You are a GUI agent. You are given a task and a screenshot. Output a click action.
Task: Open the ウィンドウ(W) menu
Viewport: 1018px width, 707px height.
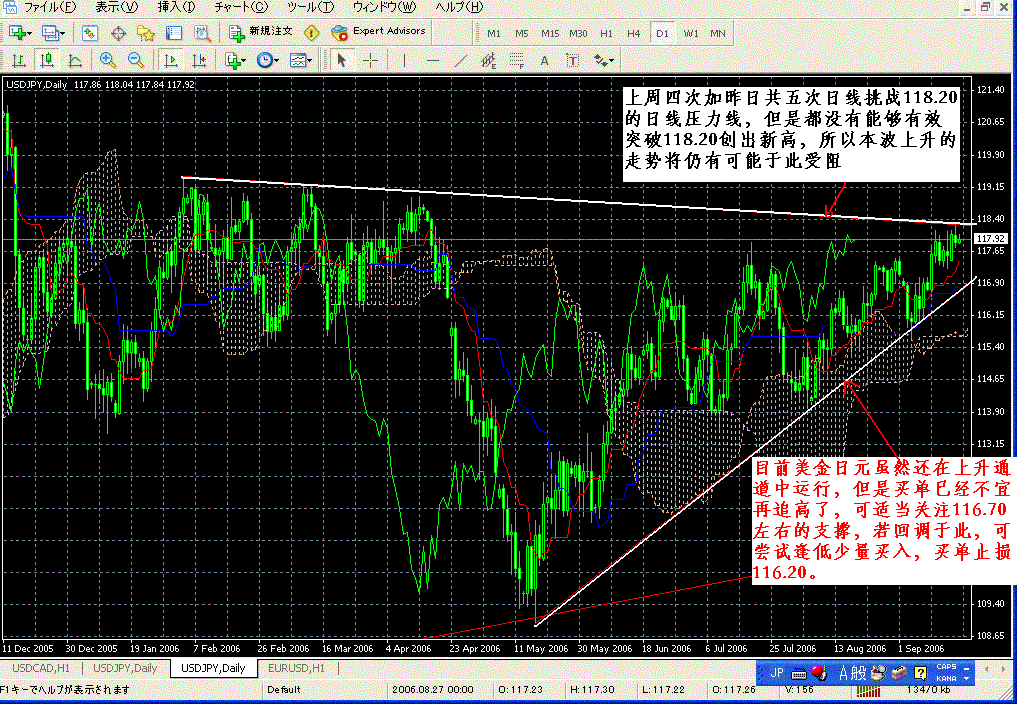pyautogui.click(x=384, y=7)
